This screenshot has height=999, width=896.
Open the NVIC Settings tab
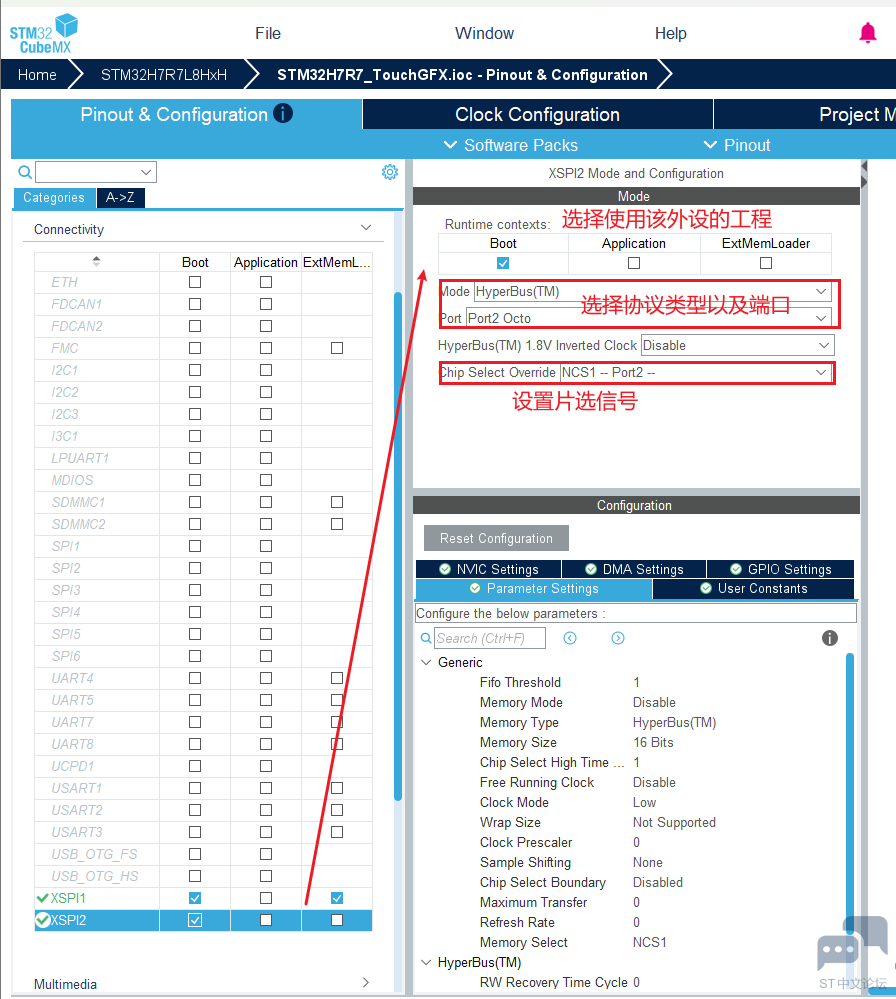tap(488, 569)
